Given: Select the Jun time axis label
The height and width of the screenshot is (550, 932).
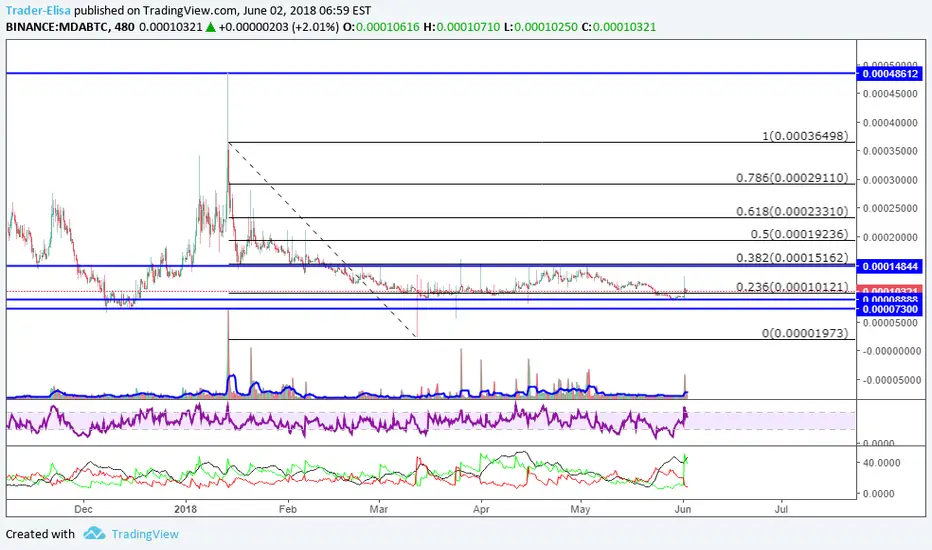Looking at the screenshot, I should (683, 509).
